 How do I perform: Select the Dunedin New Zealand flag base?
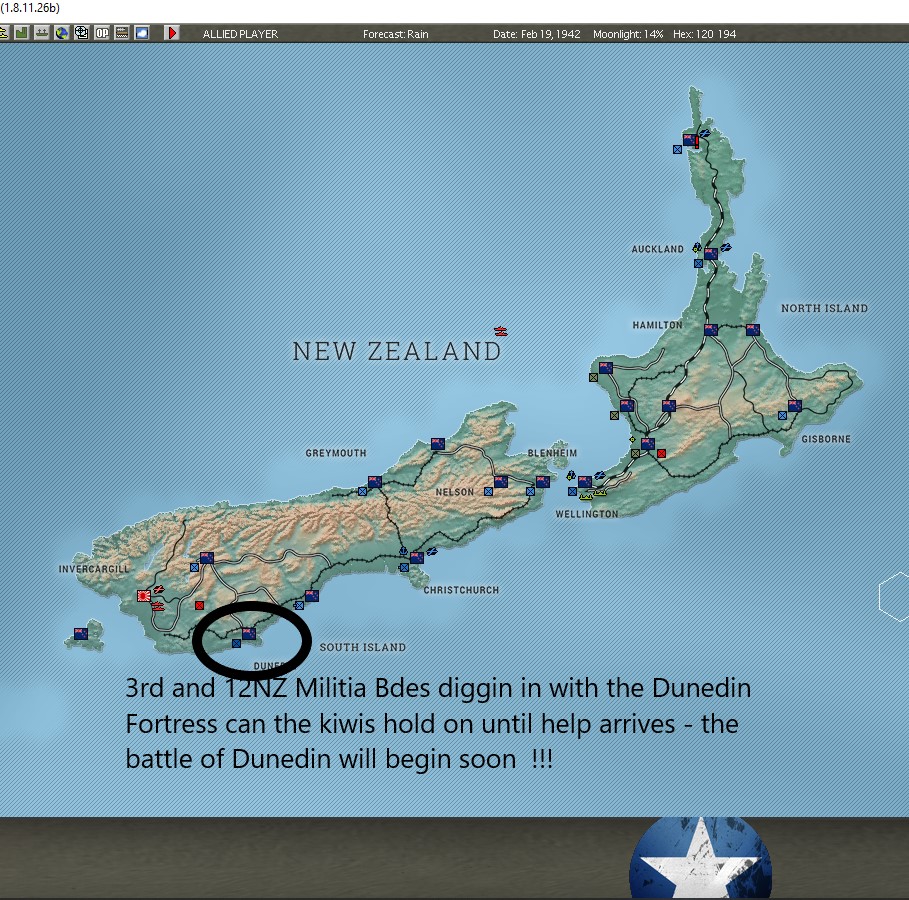click(x=249, y=633)
